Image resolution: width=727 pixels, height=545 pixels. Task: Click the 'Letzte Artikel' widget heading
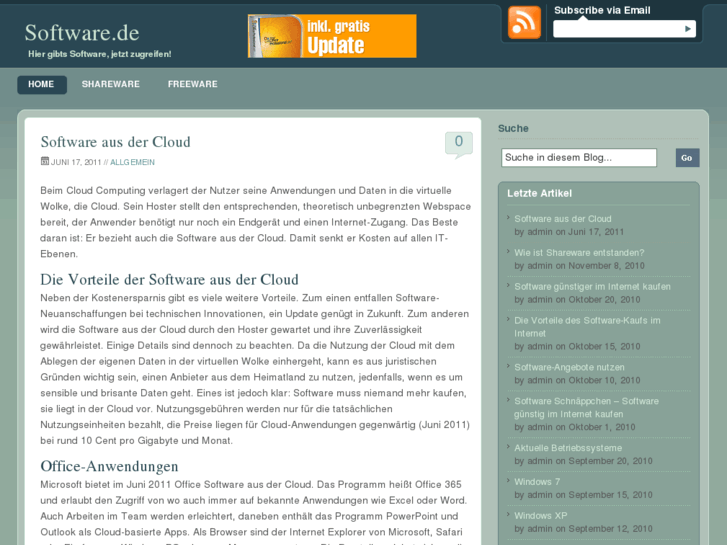click(539, 193)
